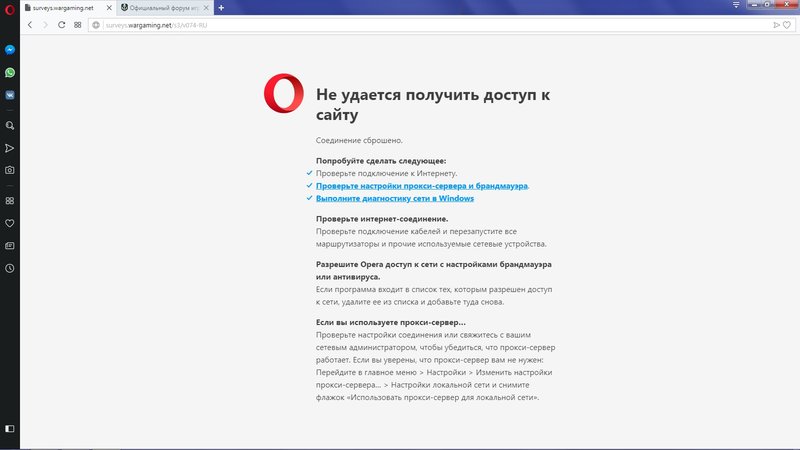Expand the tab list menu in title bar
800x450 pixels.
click(x=736, y=8)
